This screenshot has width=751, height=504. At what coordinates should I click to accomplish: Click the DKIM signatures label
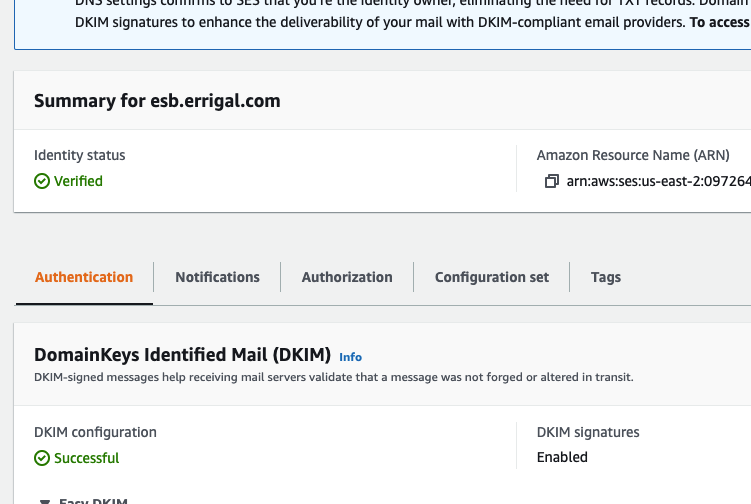click(588, 432)
